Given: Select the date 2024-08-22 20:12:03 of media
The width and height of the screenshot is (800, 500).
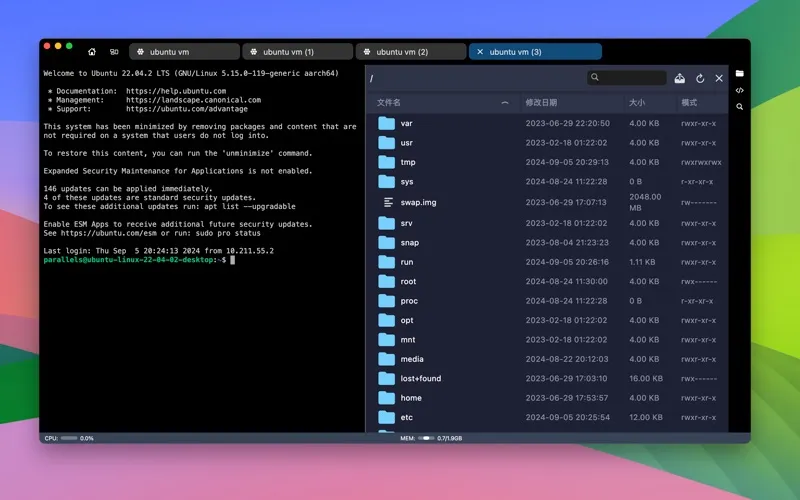Looking at the screenshot, I should tap(567, 359).
